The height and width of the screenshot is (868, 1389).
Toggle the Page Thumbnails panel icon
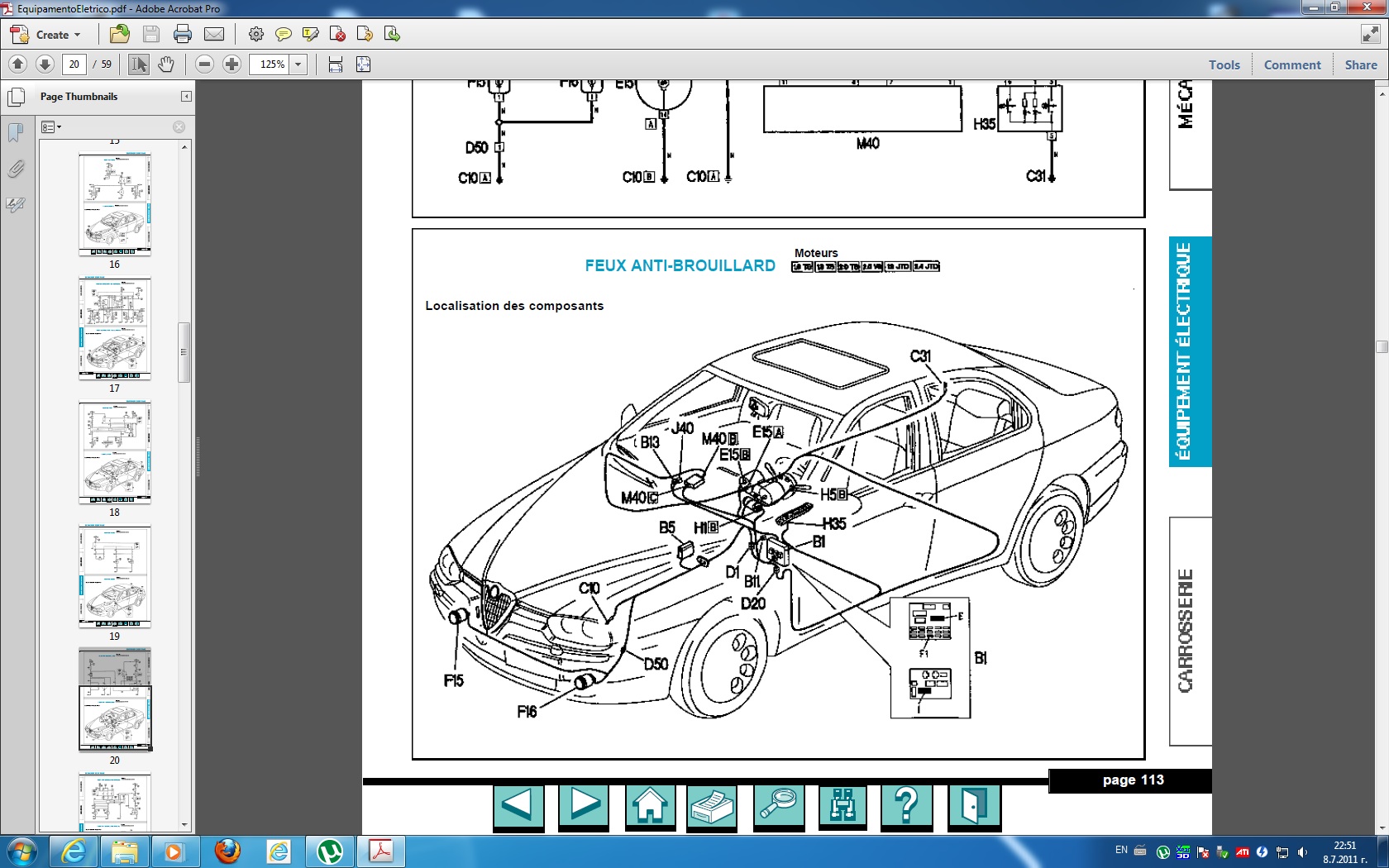pos(16,97)
